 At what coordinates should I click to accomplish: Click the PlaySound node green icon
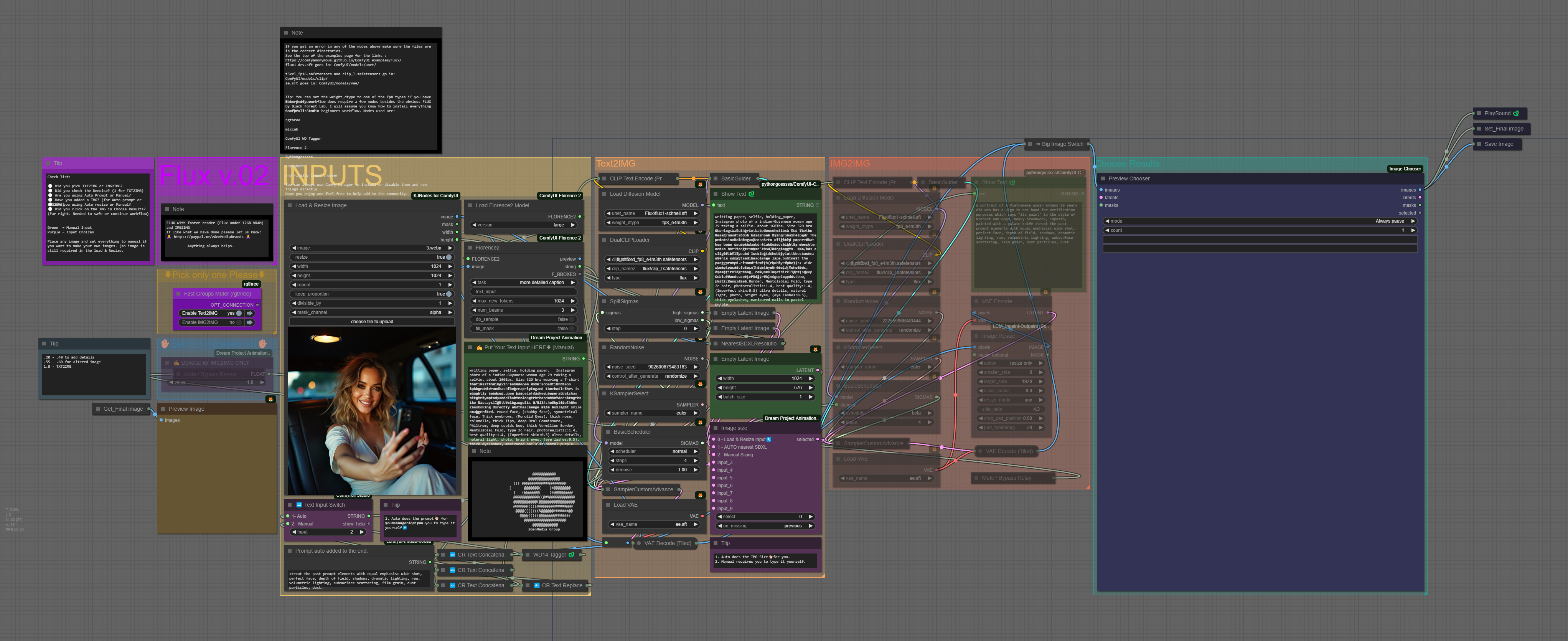[x=1516, y=113]
